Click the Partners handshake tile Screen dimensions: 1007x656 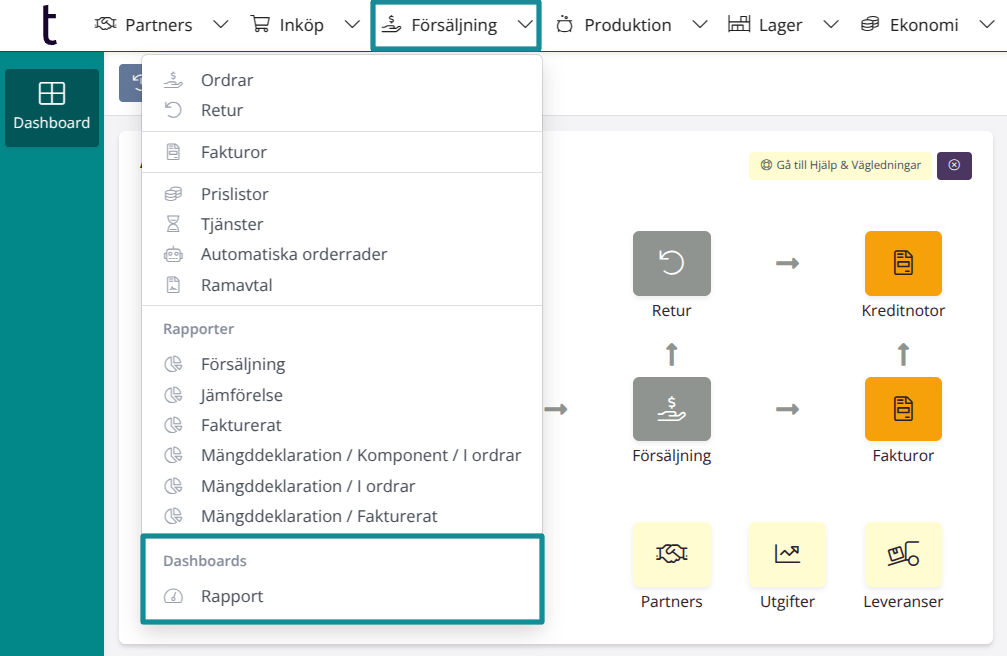point(671,553)
